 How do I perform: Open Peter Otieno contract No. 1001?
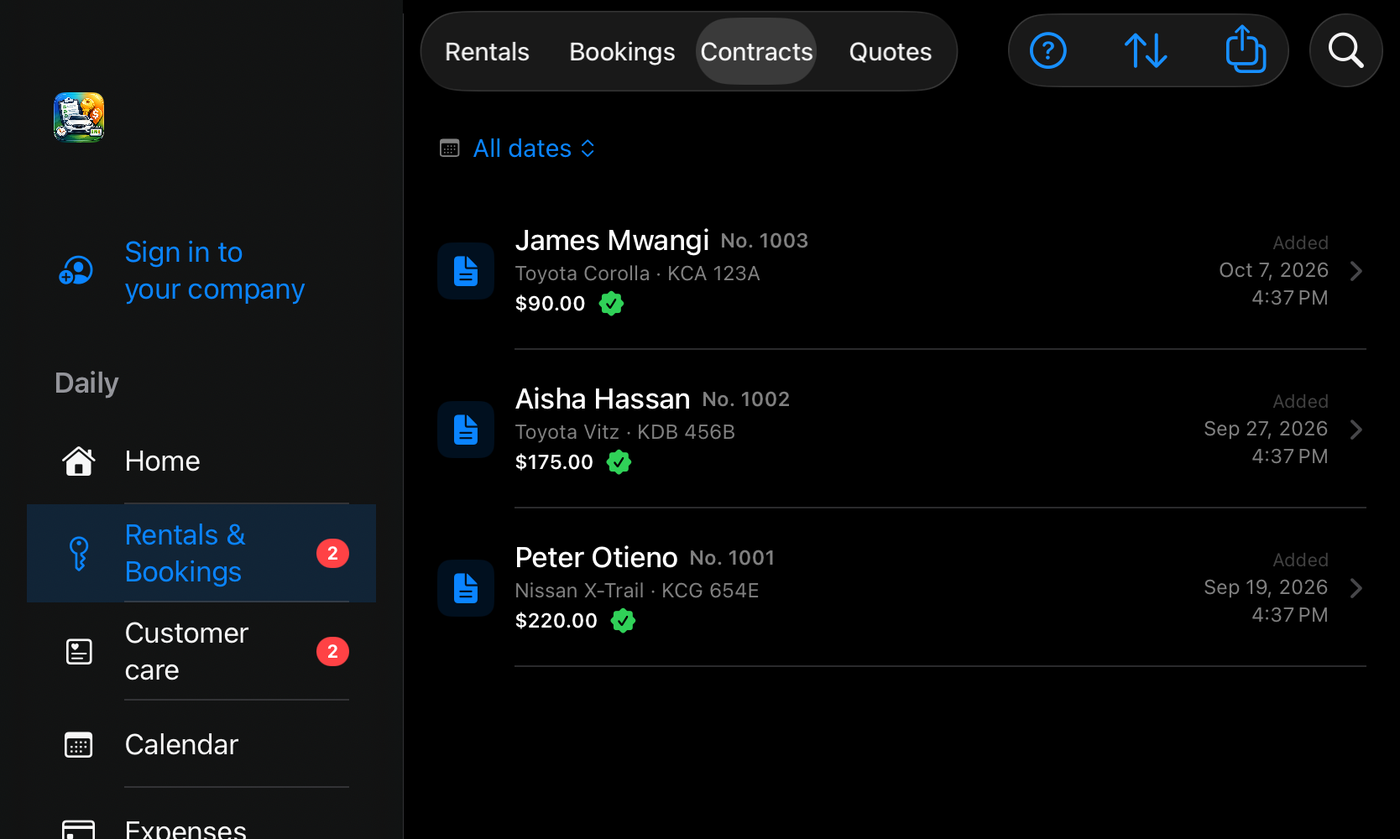point(902,588)
